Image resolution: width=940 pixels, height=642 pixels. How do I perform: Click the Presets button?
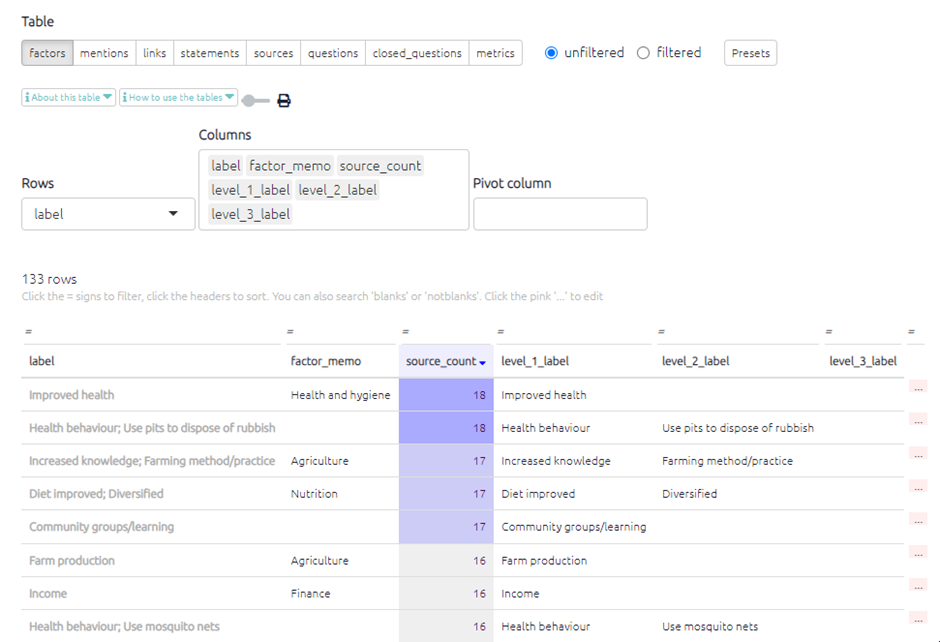[x=750, y=53]
